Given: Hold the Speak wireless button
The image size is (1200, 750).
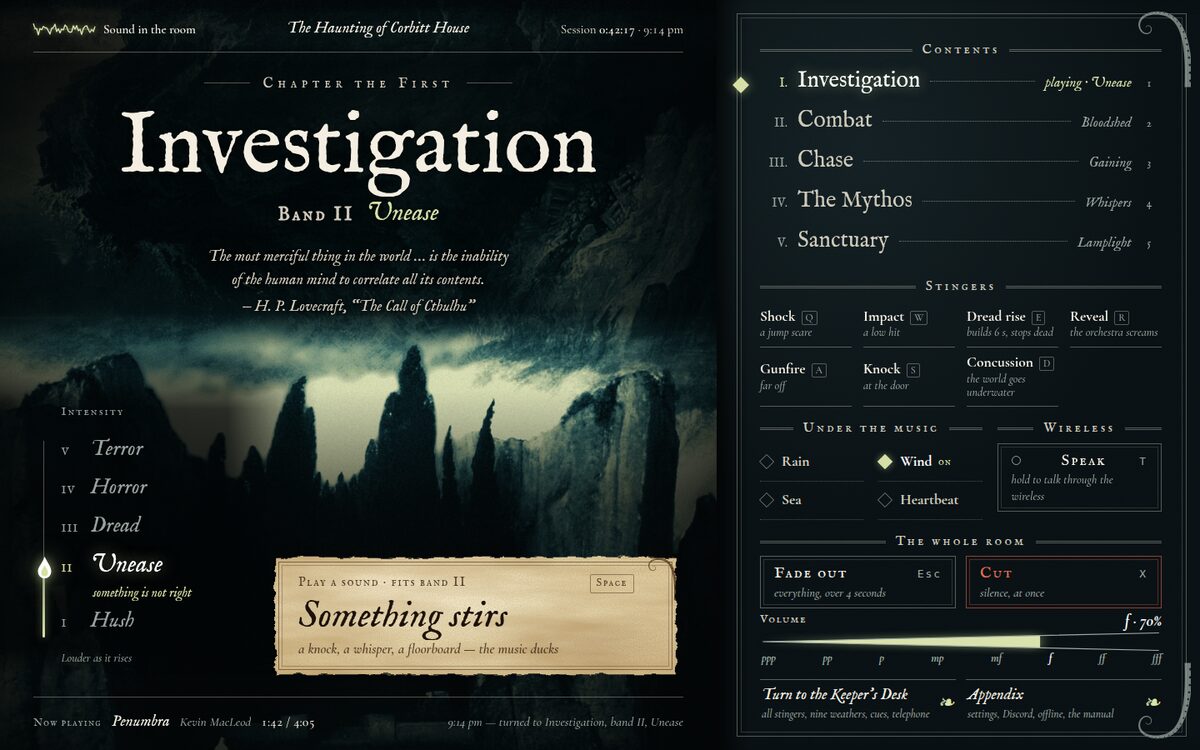Looking at the screenshot, I should coord(1079,477).
